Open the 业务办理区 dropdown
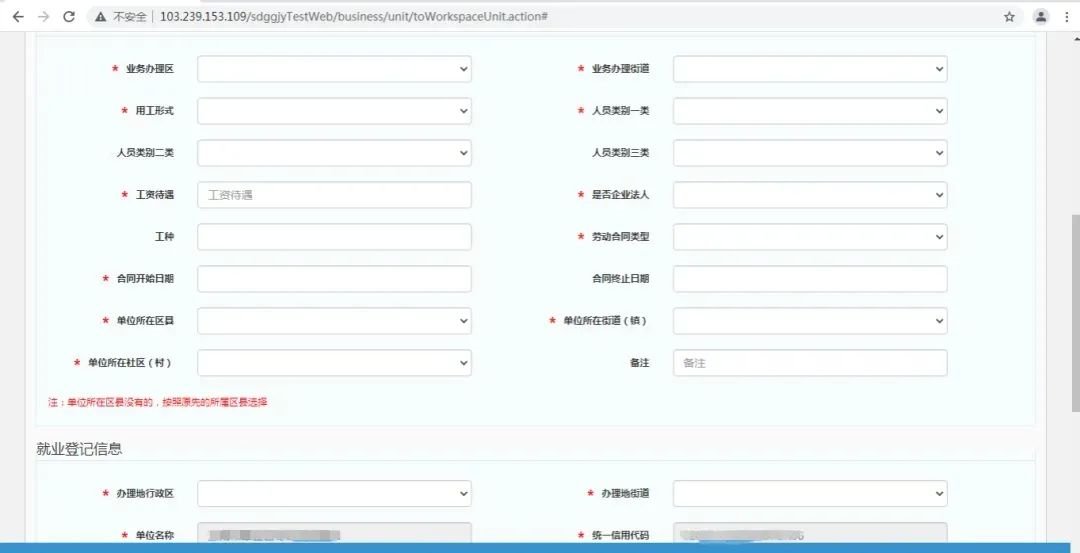Screen dimensions: 1080x553 [x=334, y=69]
